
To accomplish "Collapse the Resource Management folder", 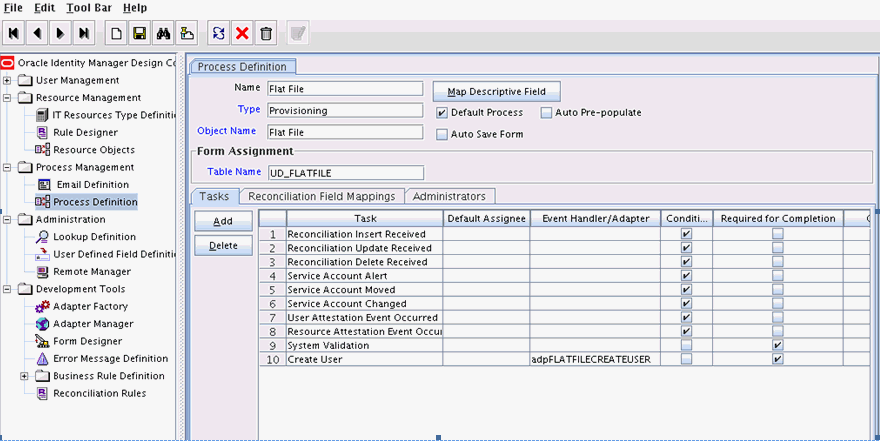I will [x=7, y=98].
